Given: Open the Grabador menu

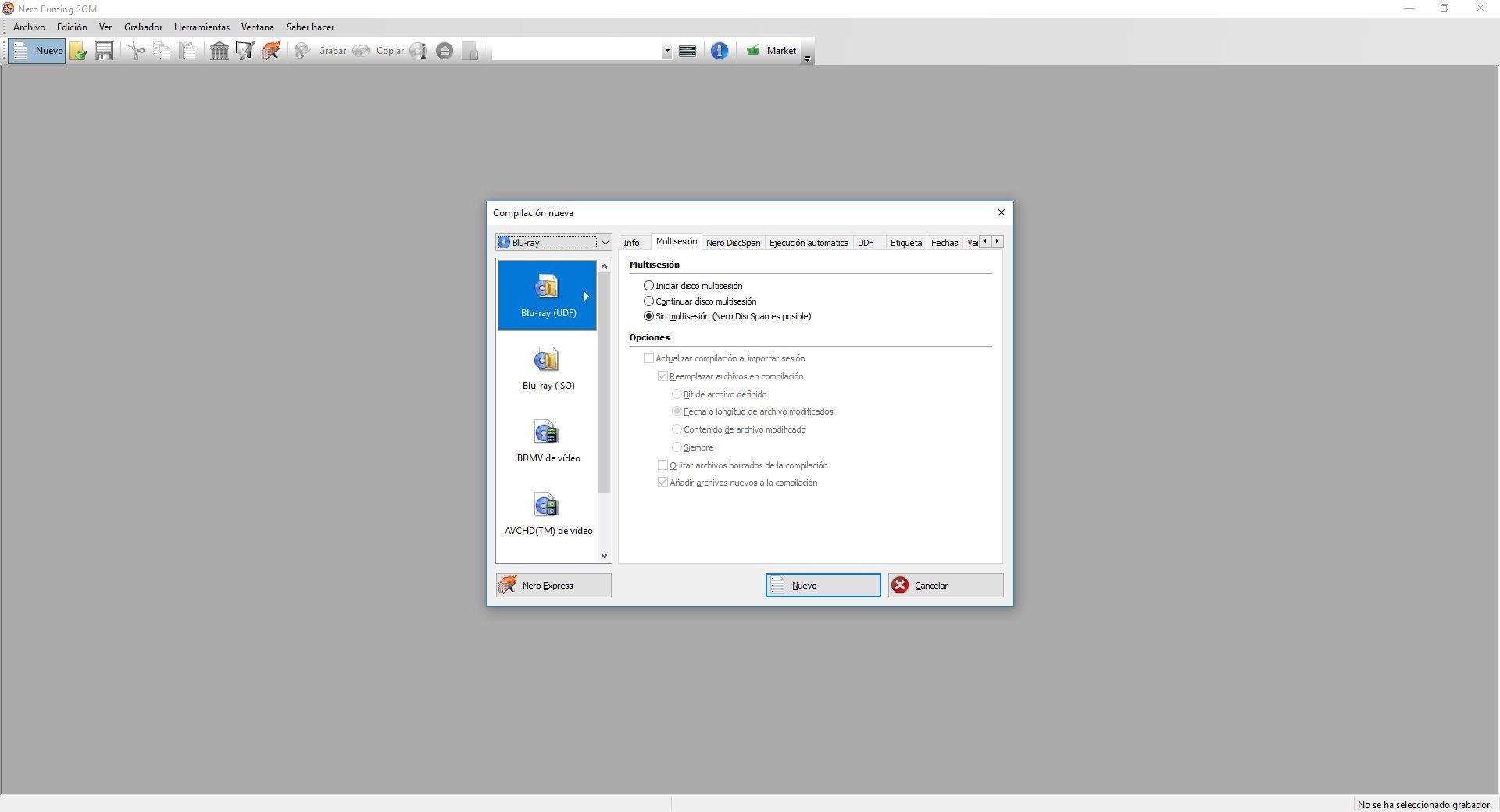Looking at the screenshot, I should 143,27.
